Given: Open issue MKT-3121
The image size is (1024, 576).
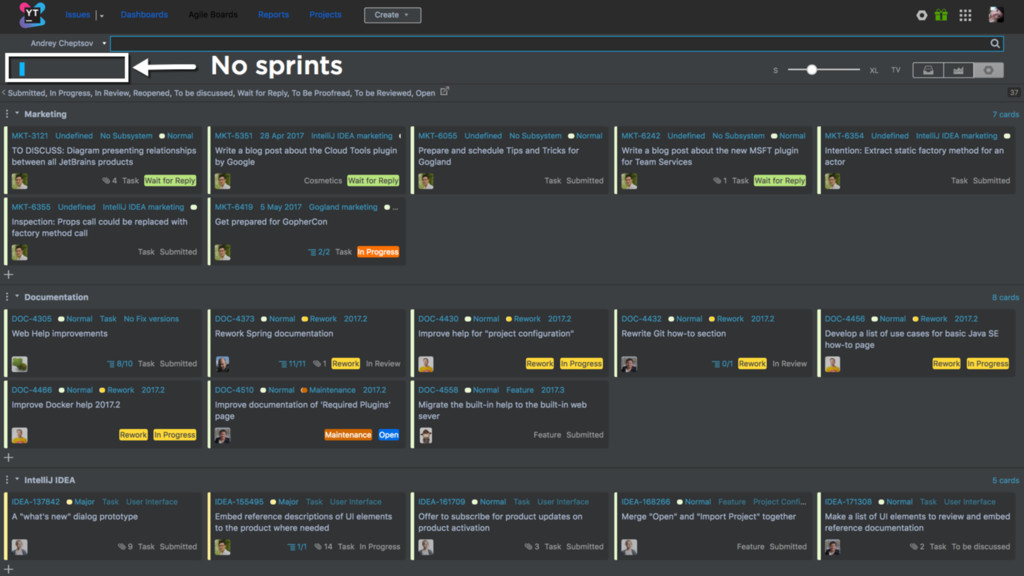Looking at the screenshot, I should [30, 136].
